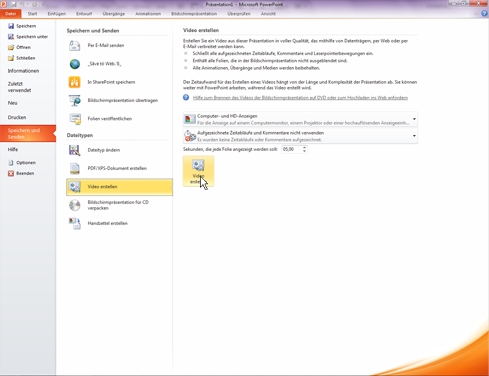
Task: Select the Handzettel erstellen option
Action: [119, 223]
